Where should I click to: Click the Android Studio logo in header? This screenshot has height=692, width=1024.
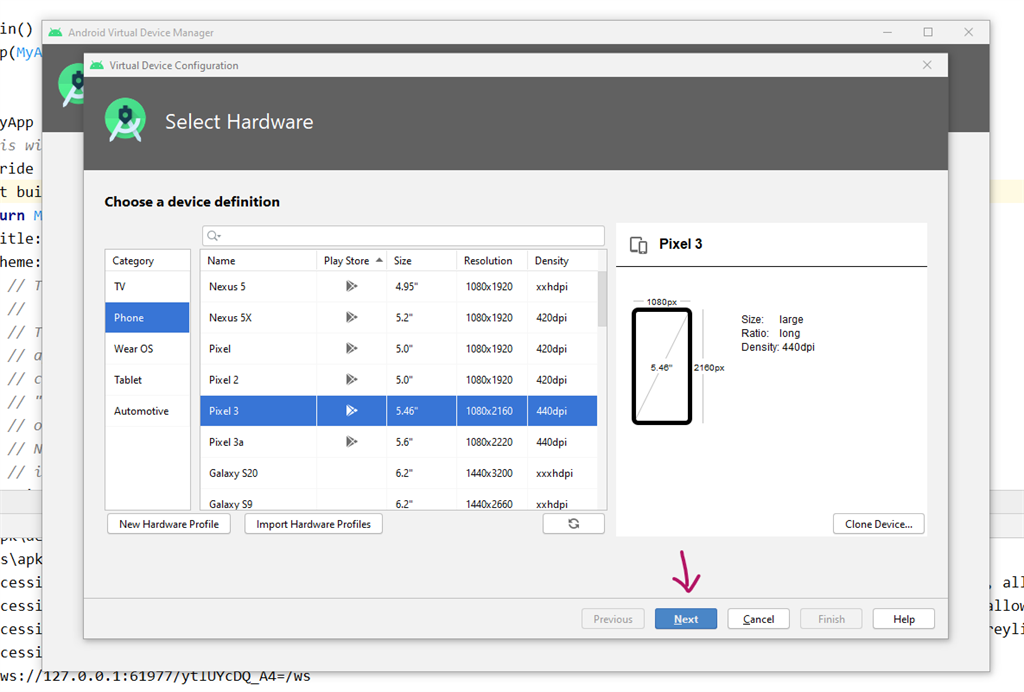pyautogui.click(x=125, y=121)
